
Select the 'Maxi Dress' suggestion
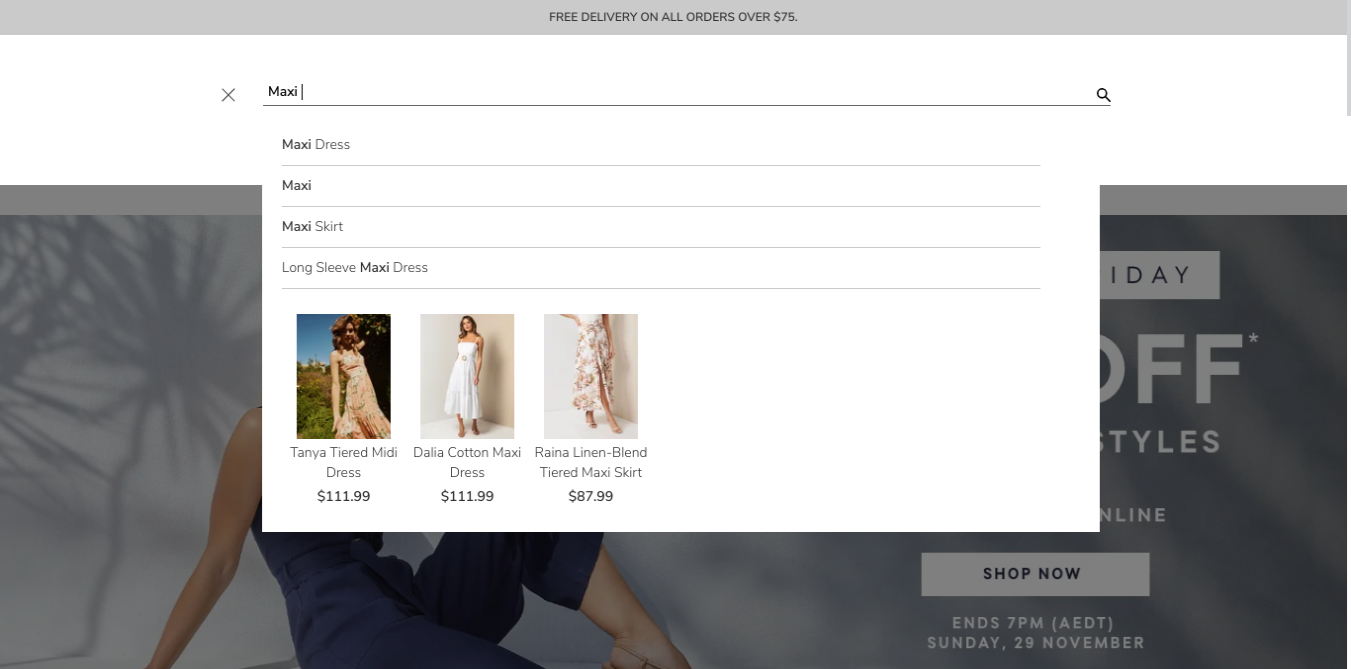661,145
